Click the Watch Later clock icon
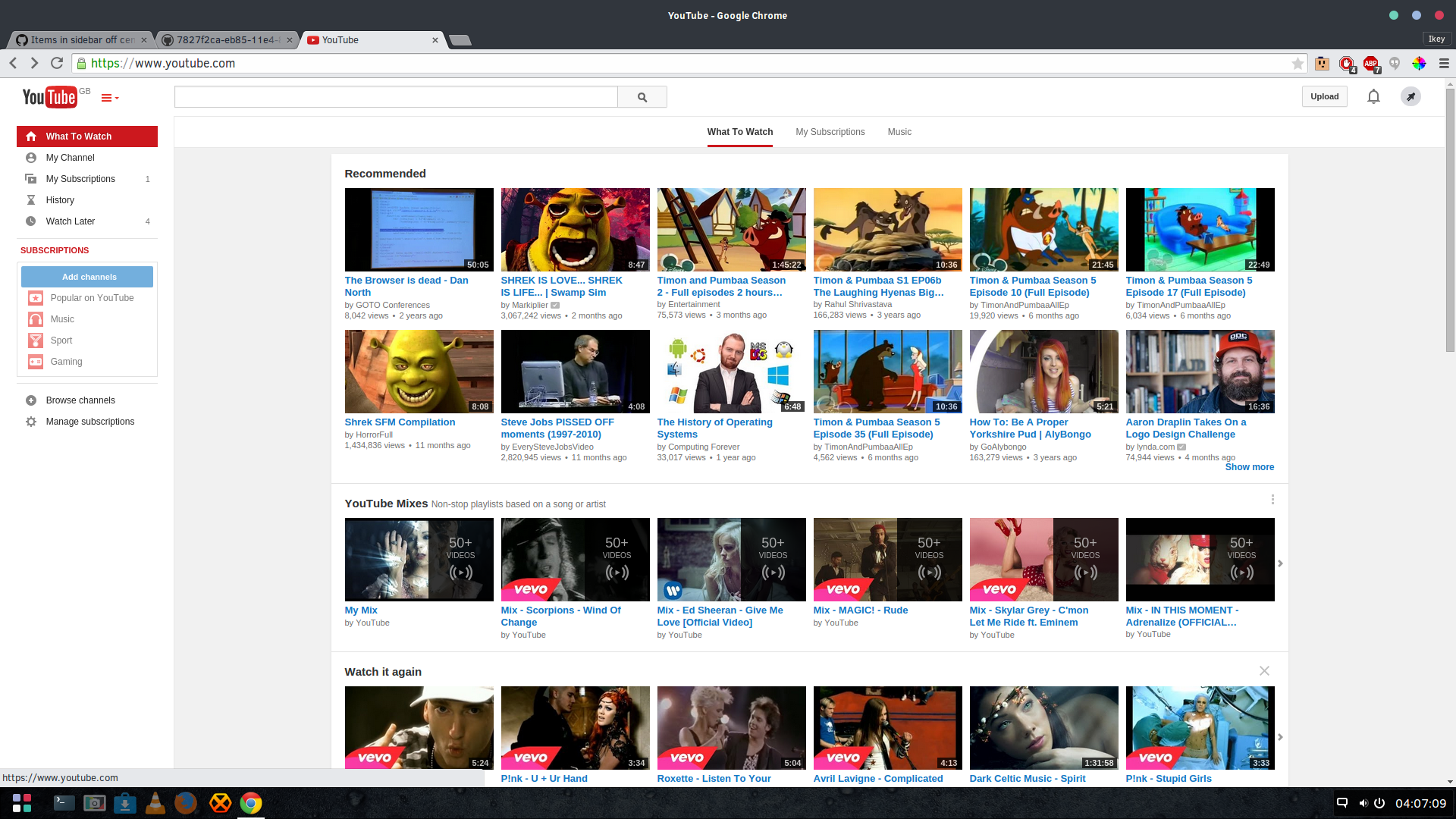Viewport: 1456px width, 819px height. click(x=31, y=221)
